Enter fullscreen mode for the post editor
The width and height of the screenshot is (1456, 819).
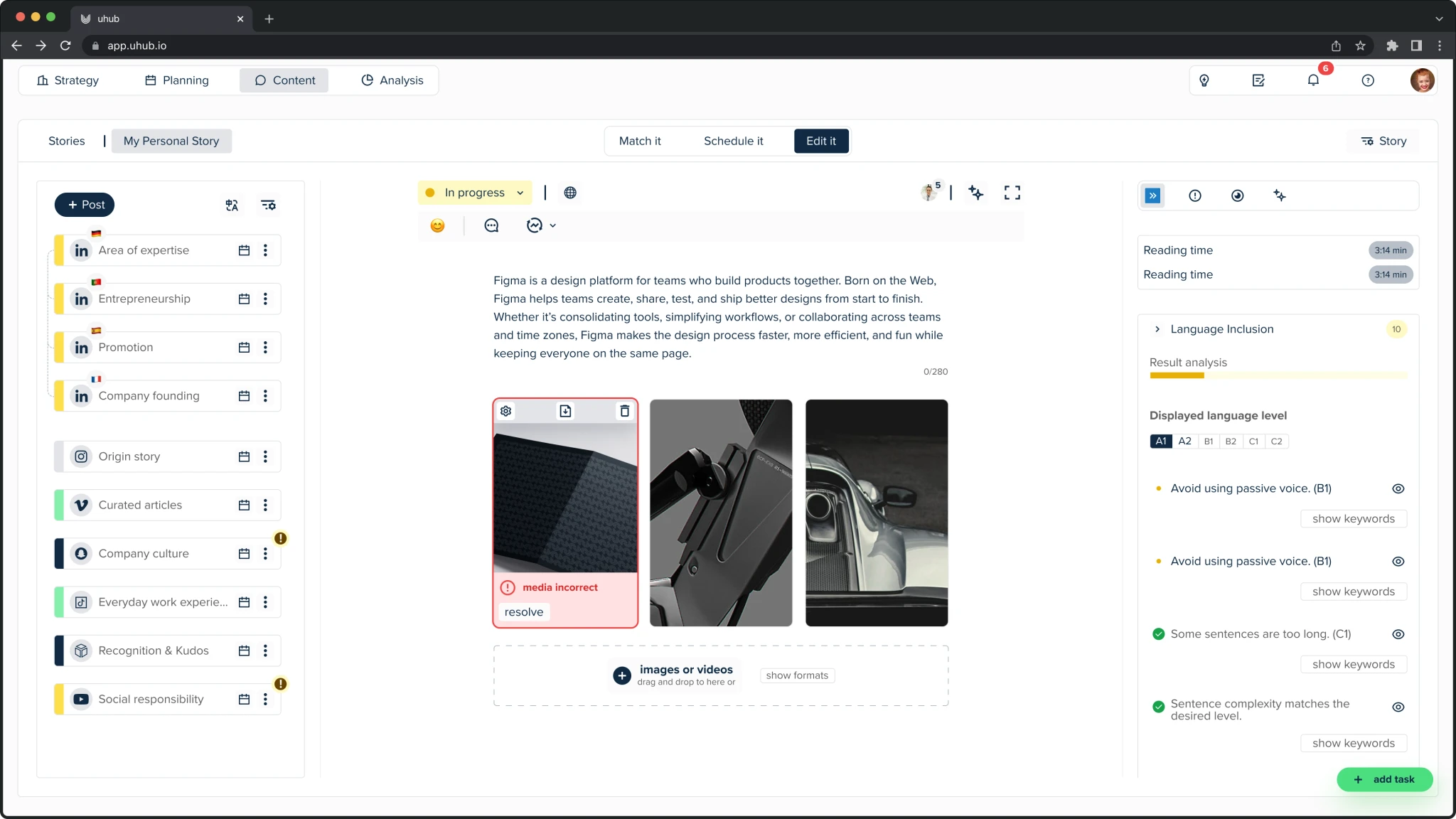point(1012,192)
